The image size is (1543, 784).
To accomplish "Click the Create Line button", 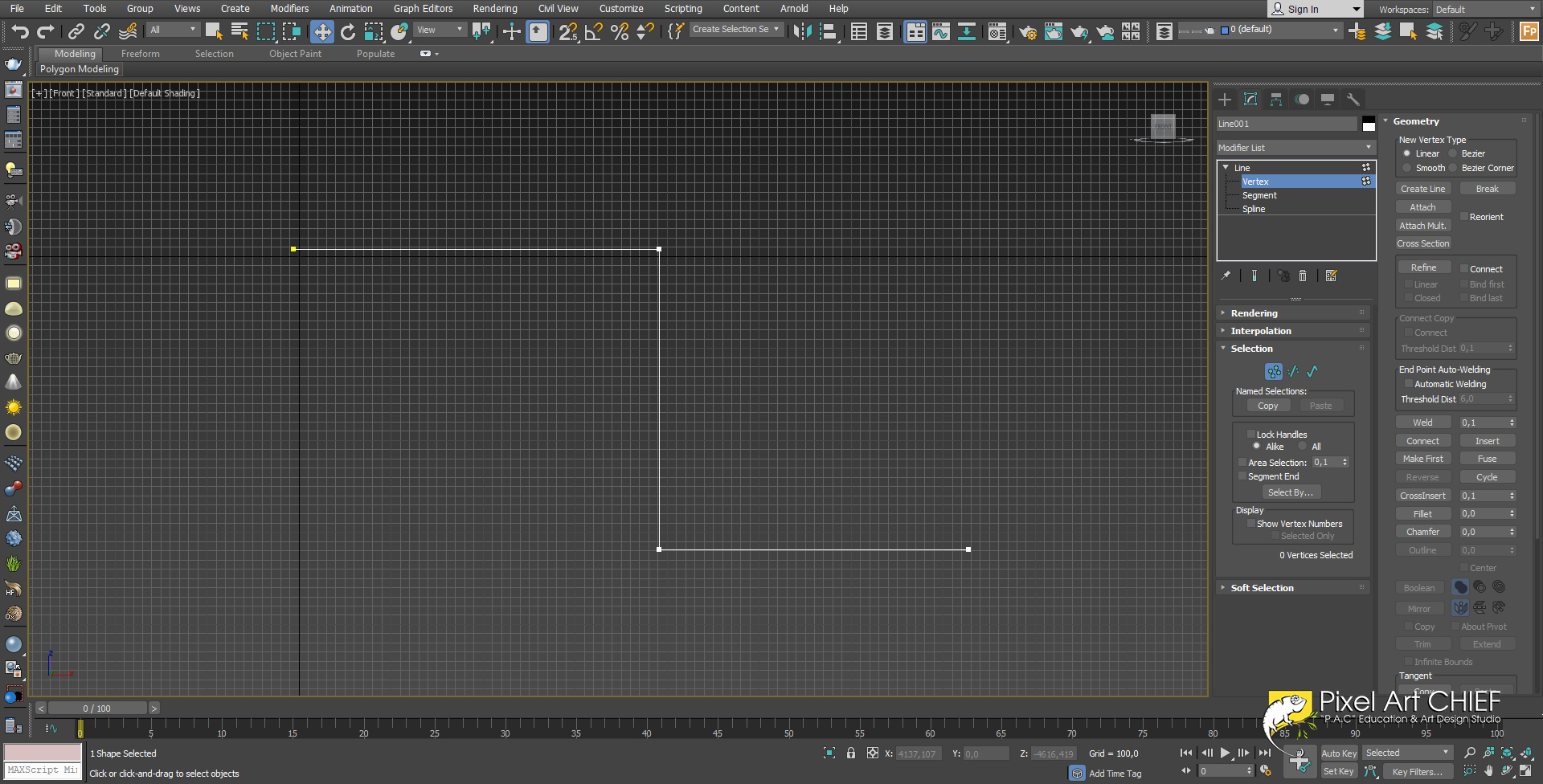I will click(x=1423, y=189).
